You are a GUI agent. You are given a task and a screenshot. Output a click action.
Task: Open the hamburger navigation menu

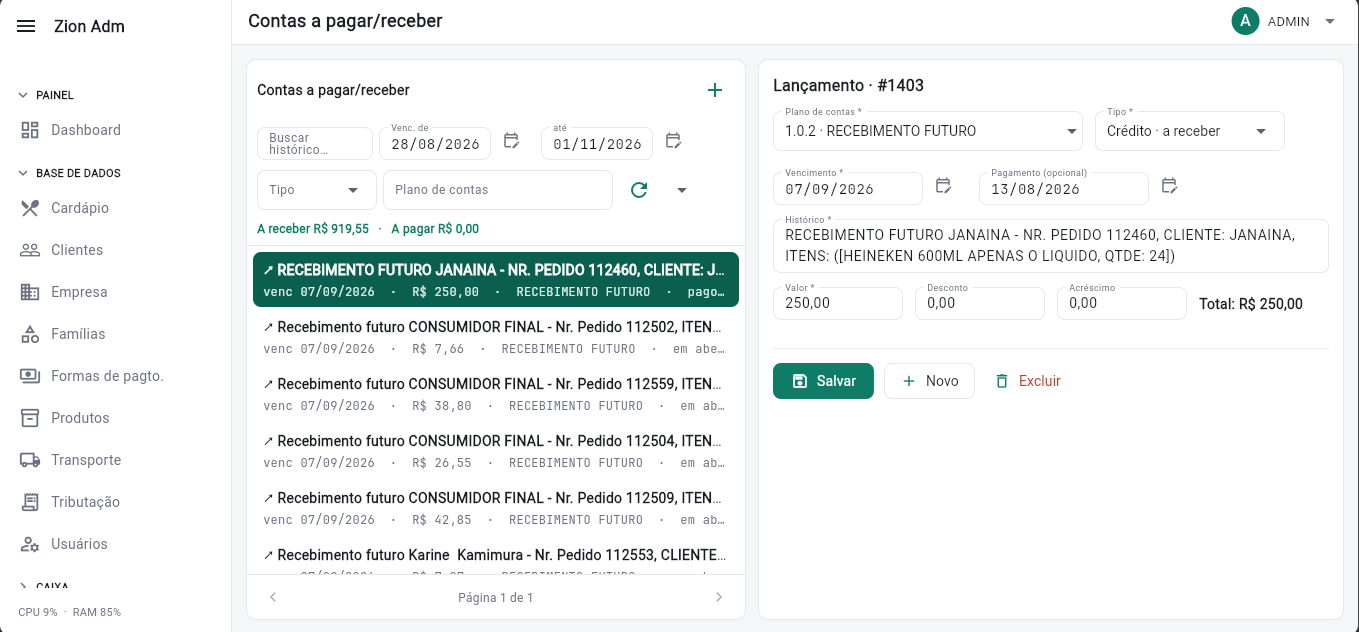(x=27, y=26)
